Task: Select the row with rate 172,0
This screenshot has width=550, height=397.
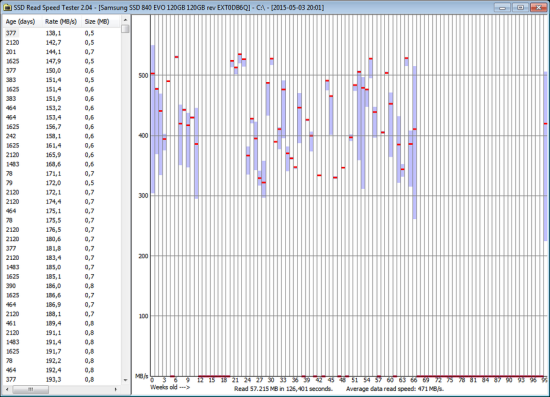Action: [61, 183]
